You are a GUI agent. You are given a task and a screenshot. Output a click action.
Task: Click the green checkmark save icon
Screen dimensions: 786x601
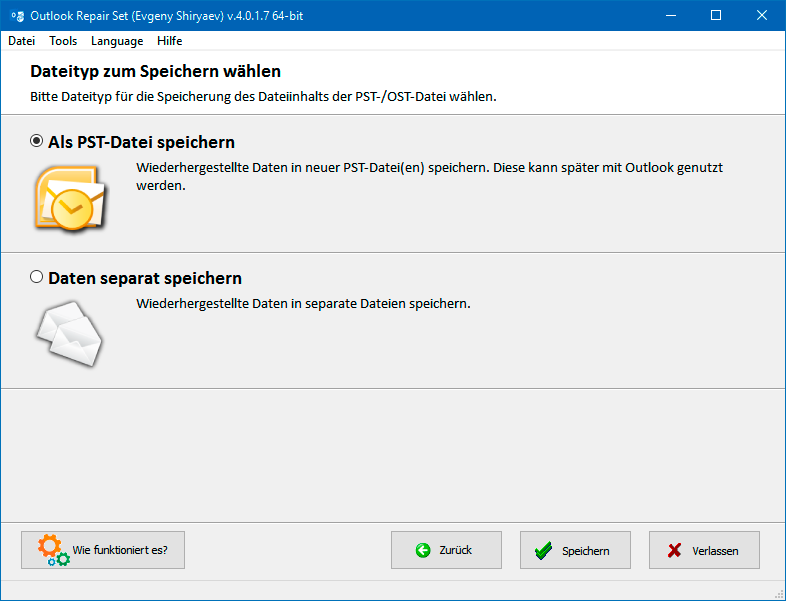[x=543, y=550]
